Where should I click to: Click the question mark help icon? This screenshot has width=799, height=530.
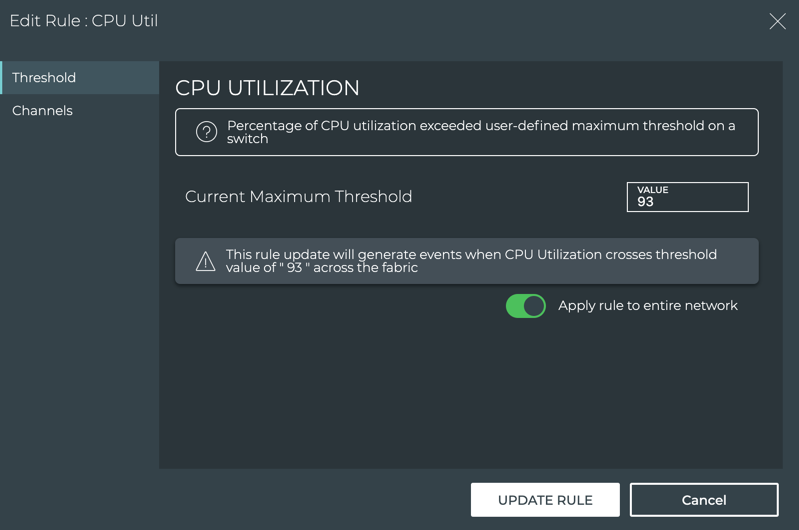pos(206,132)
